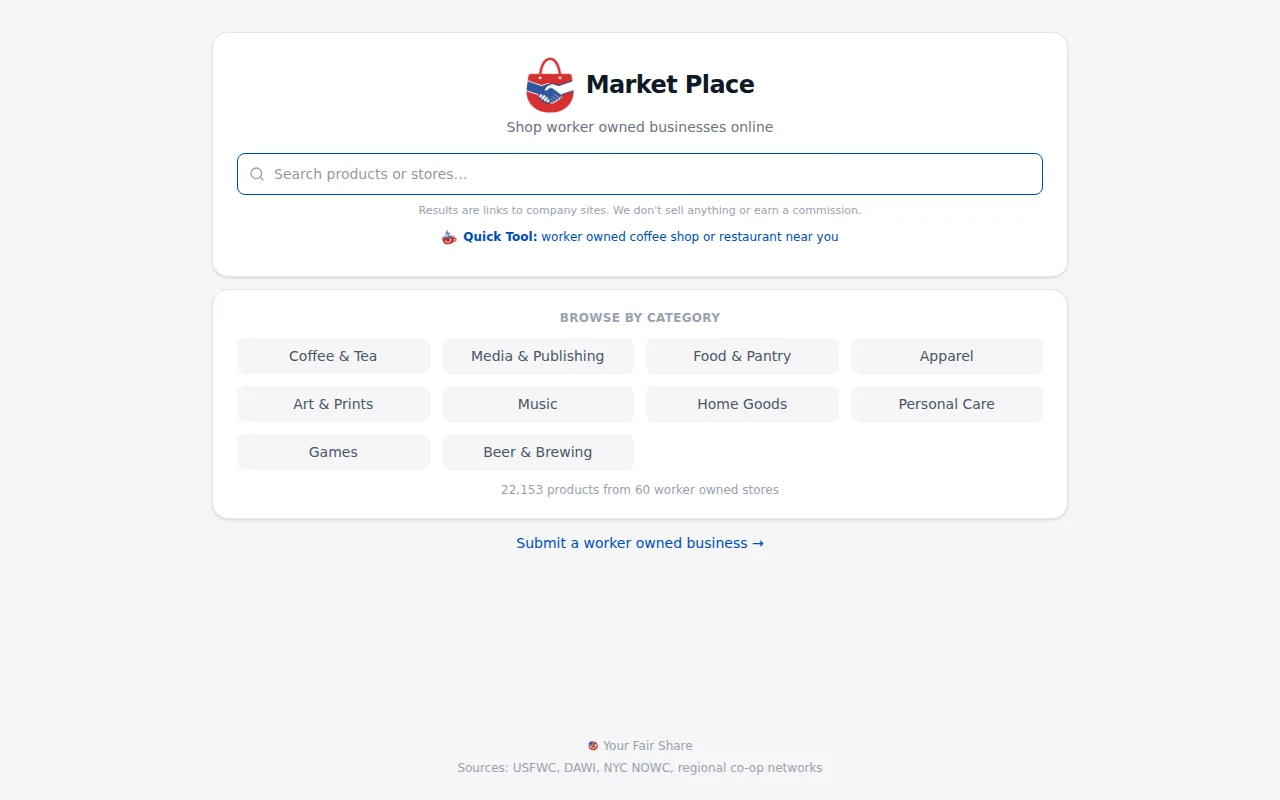Click 'Shop worker owned businesses online' tagline

tap(640, 127)
